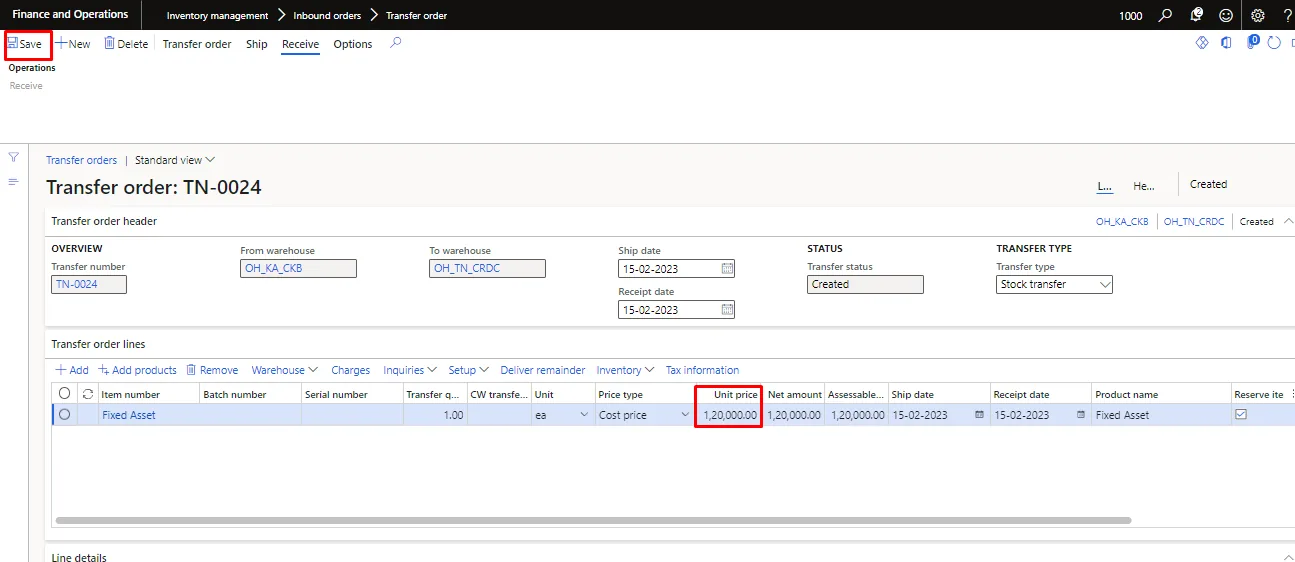1295x562 pixels.
Task: Click the From warehouse field
Action: click(x=298, y=268)
